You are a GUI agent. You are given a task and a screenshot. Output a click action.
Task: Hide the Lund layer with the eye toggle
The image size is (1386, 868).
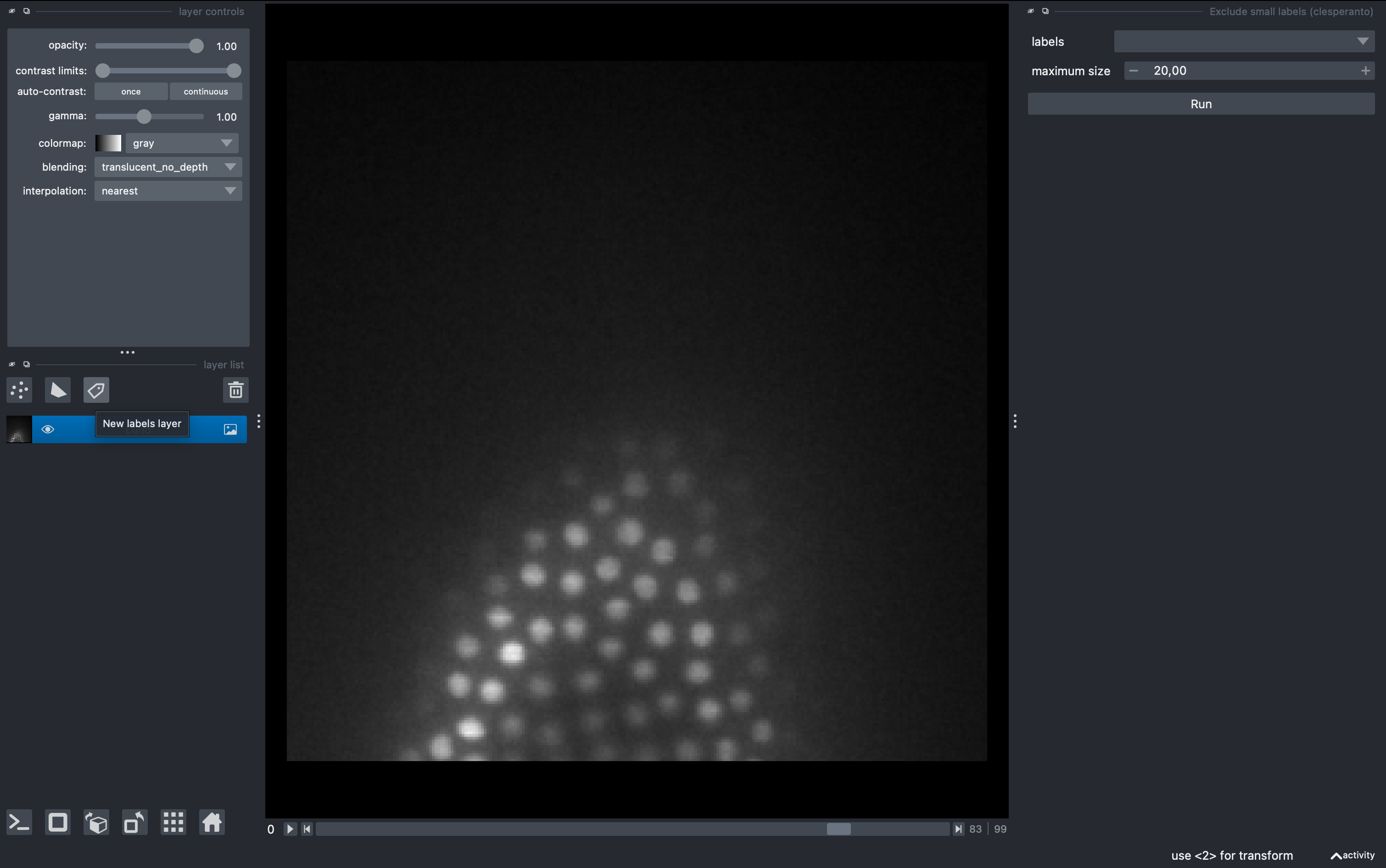point(48,429)
